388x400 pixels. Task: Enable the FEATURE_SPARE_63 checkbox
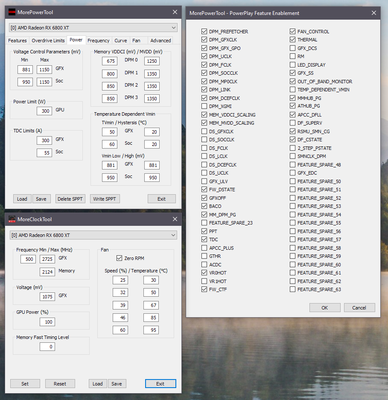pos(293,289)
